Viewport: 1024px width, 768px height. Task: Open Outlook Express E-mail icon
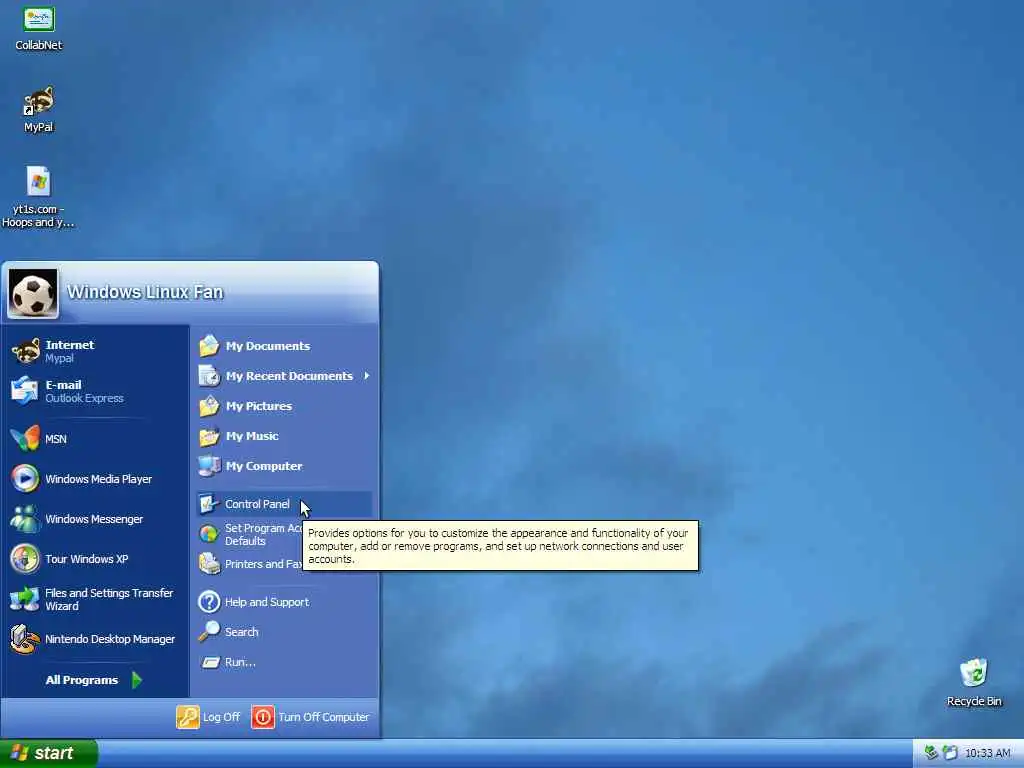pyautogui.click(x=25, y=391)
